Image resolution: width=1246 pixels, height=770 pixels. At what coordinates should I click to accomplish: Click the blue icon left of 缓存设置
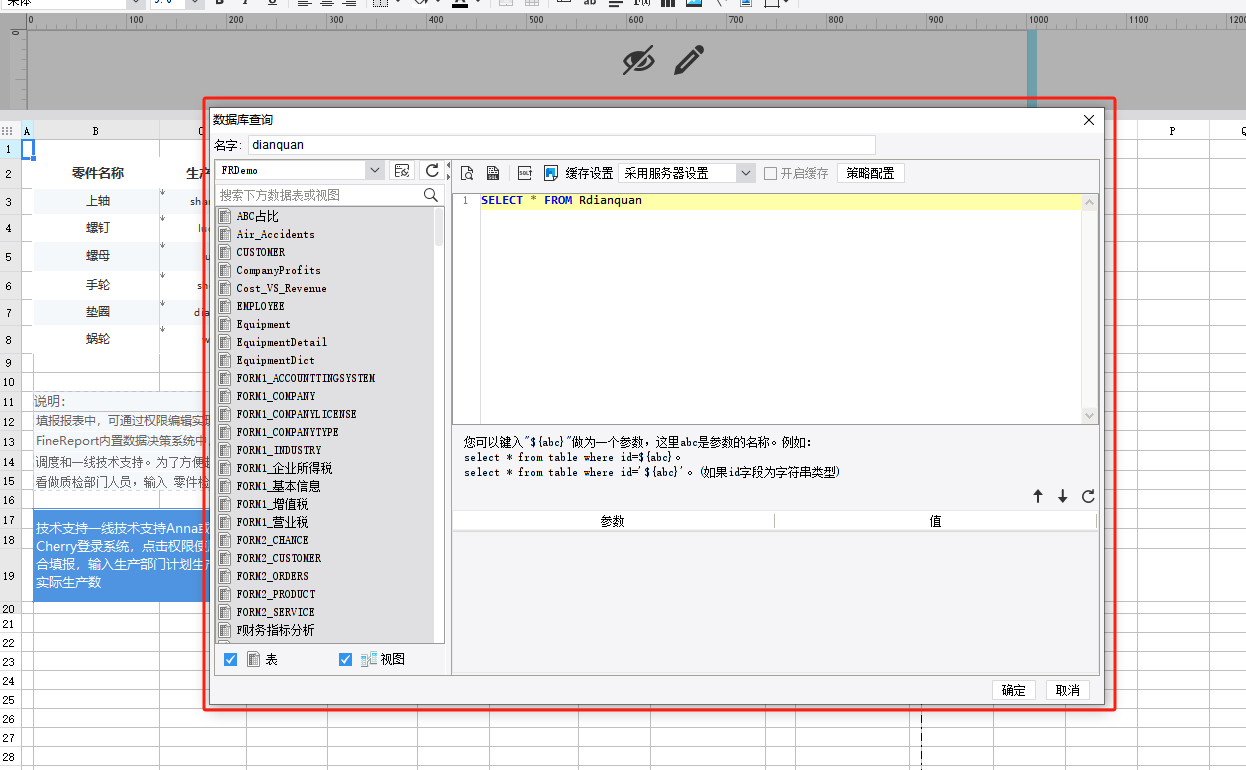550,173
